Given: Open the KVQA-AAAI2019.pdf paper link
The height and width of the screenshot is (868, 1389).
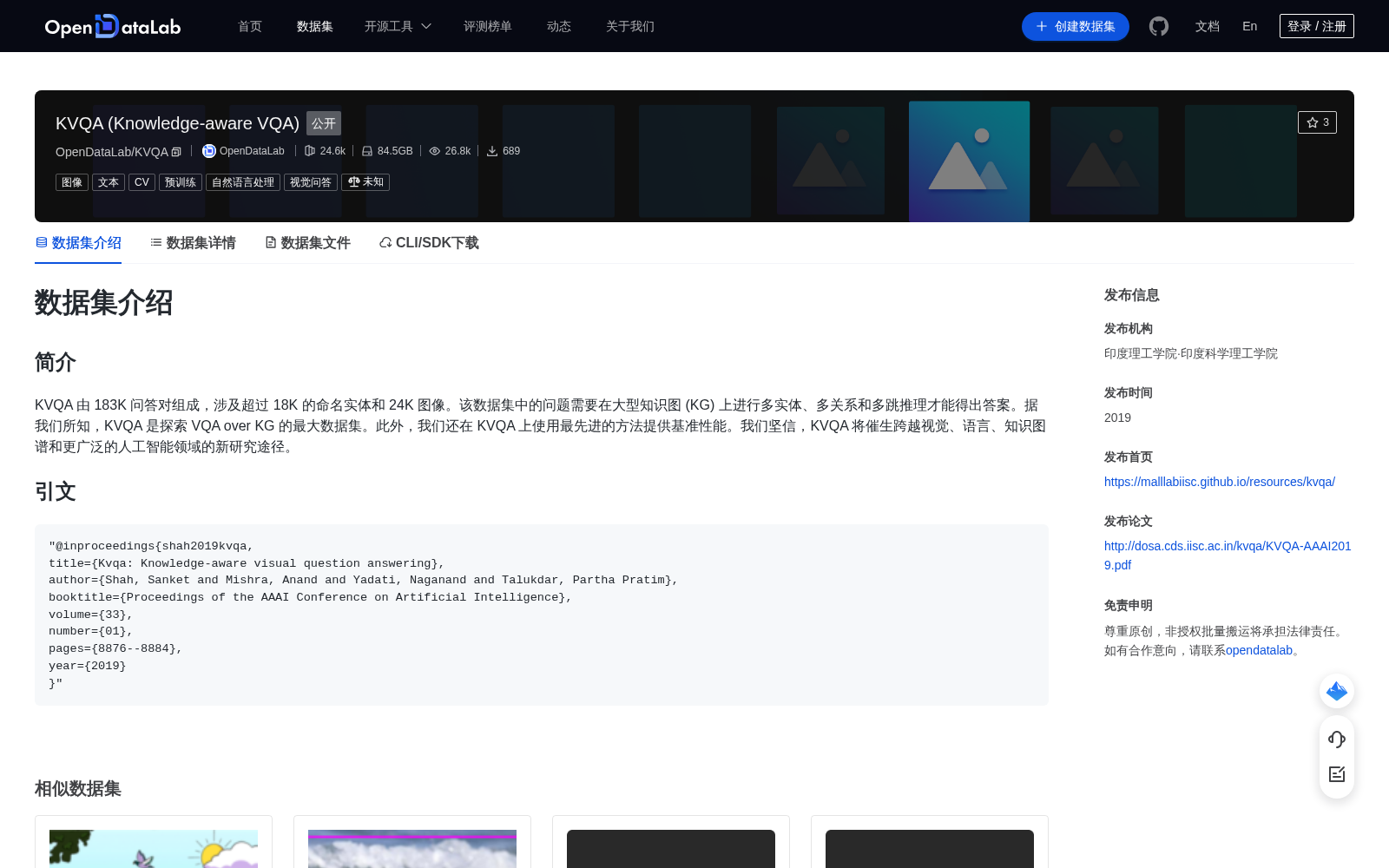Looking at the screenshot, I should [x=1228, y=556].
